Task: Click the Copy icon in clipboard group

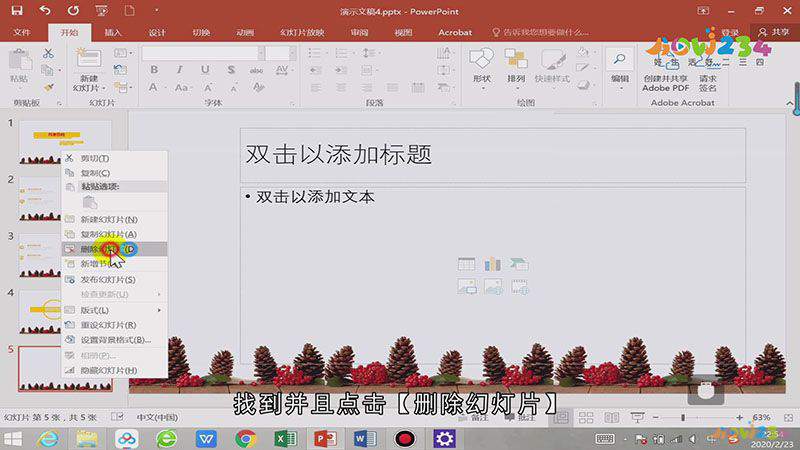Action: 47,70
